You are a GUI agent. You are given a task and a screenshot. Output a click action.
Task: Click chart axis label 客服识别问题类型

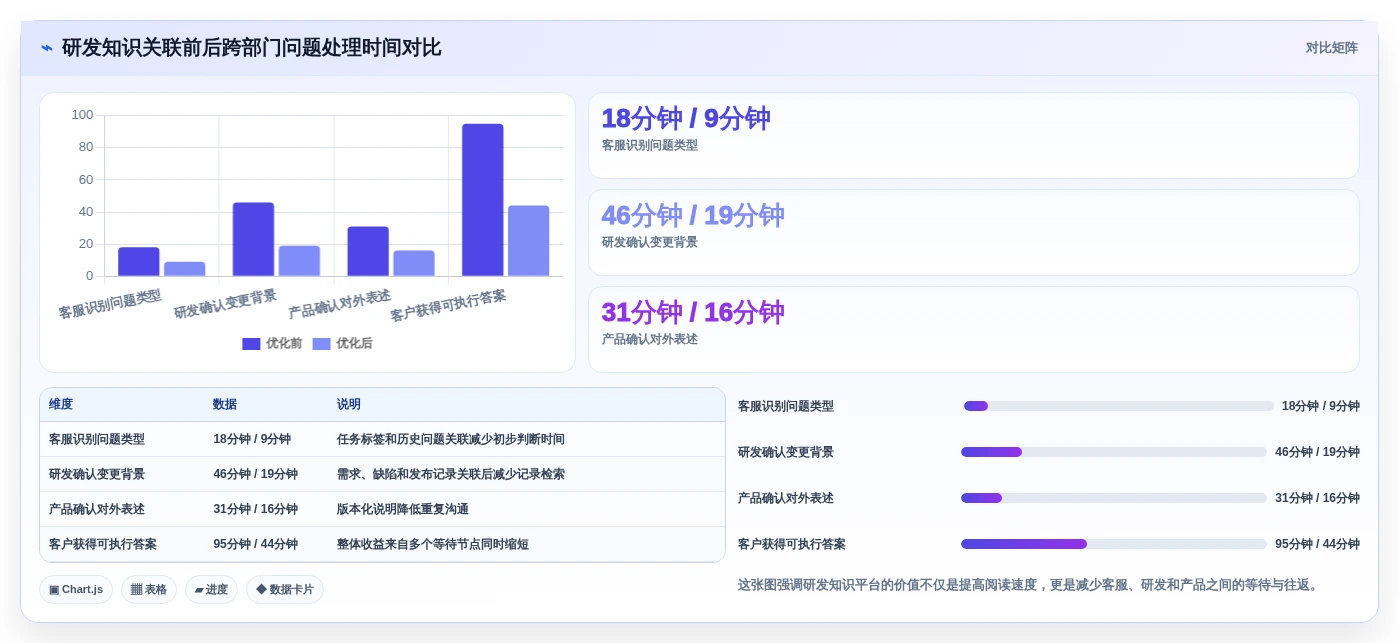[x=110, y=304]
